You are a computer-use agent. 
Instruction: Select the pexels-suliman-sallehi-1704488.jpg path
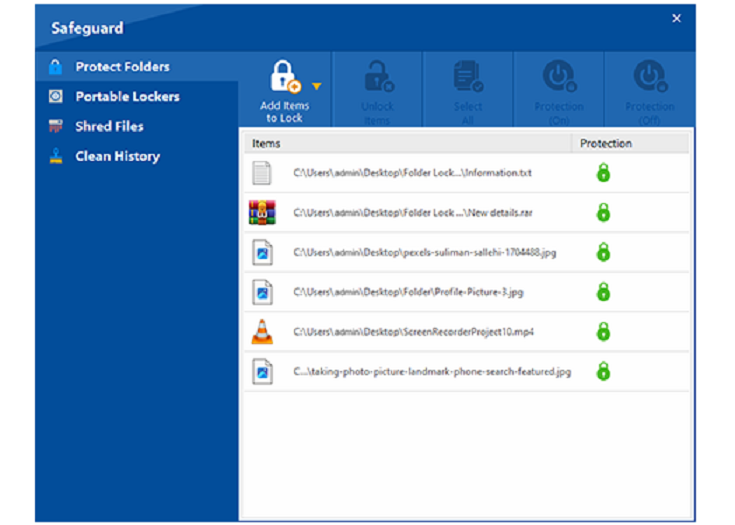tap(425, 253)
